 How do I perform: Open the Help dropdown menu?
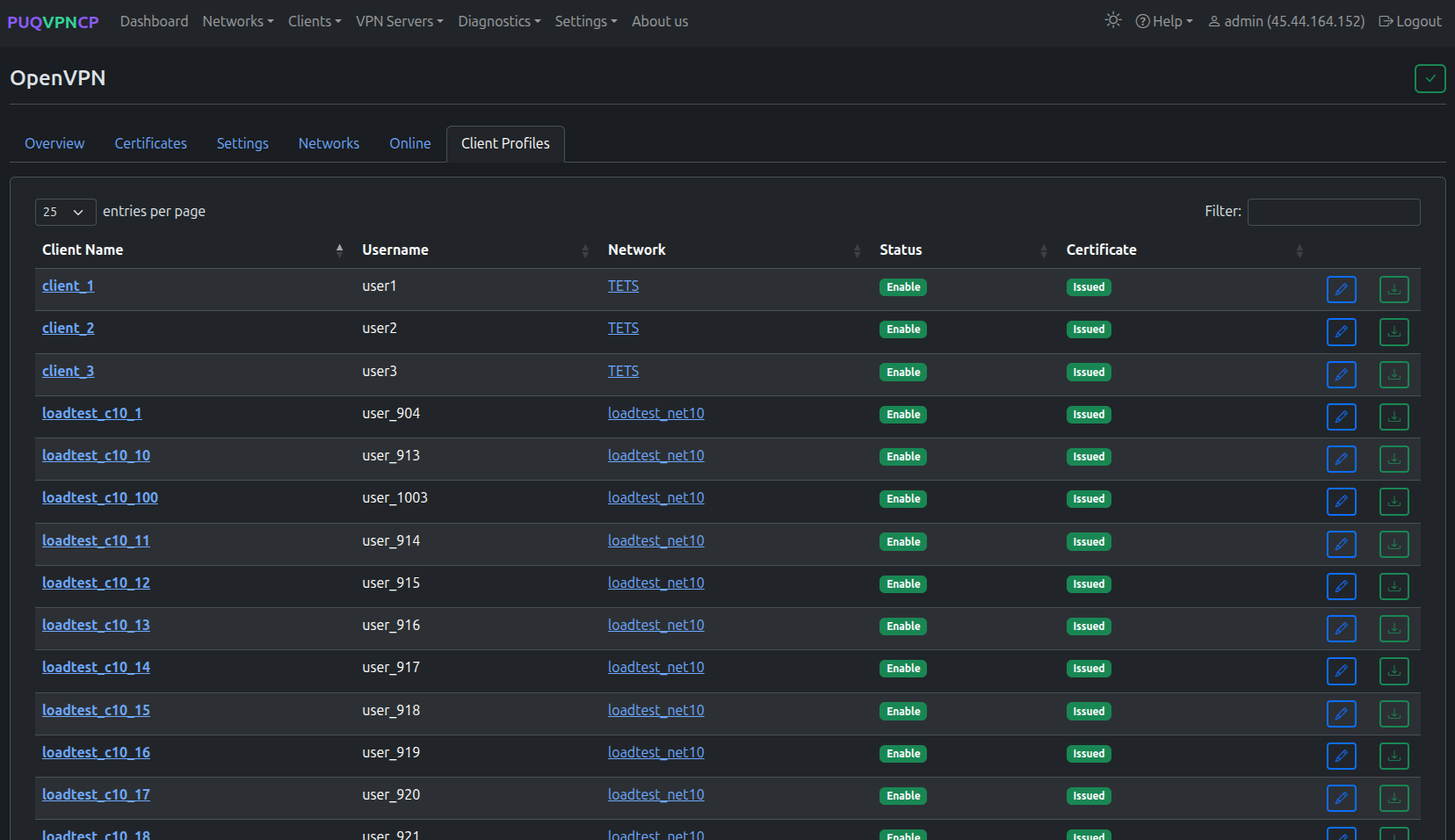click(x=1164, y=21)
